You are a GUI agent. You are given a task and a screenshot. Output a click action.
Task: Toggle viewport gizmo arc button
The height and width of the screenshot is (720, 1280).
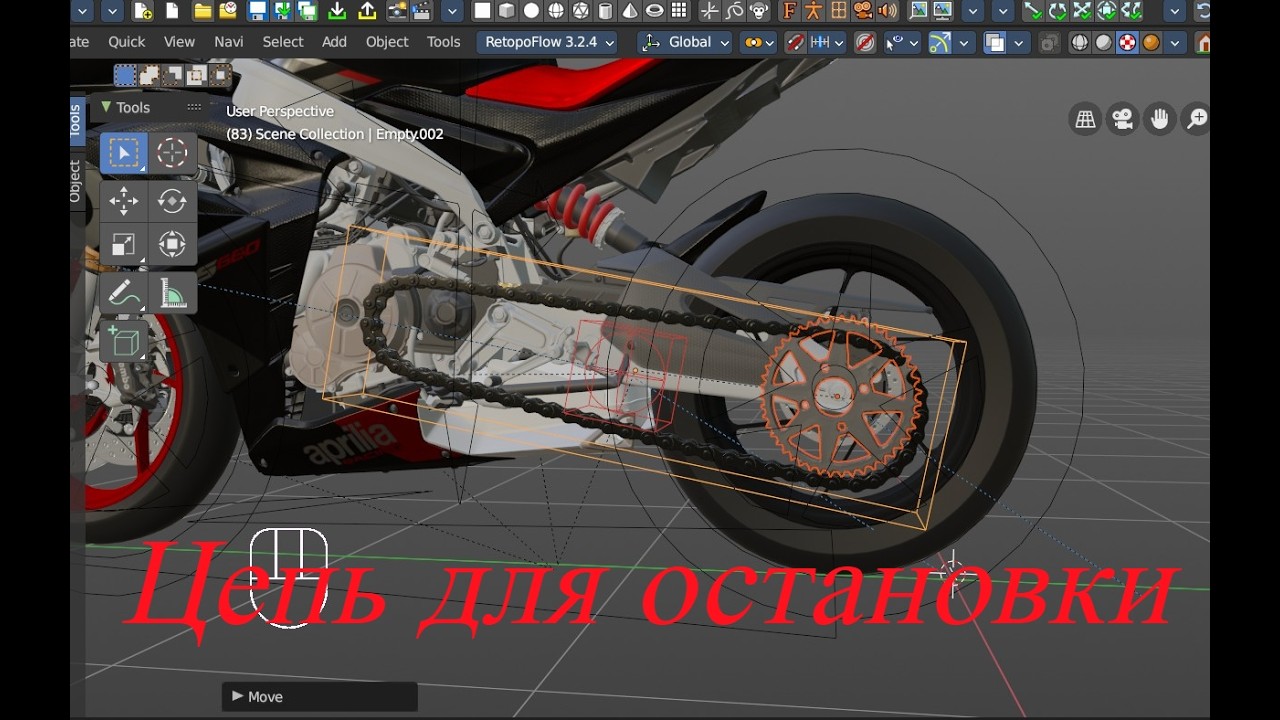940,43
